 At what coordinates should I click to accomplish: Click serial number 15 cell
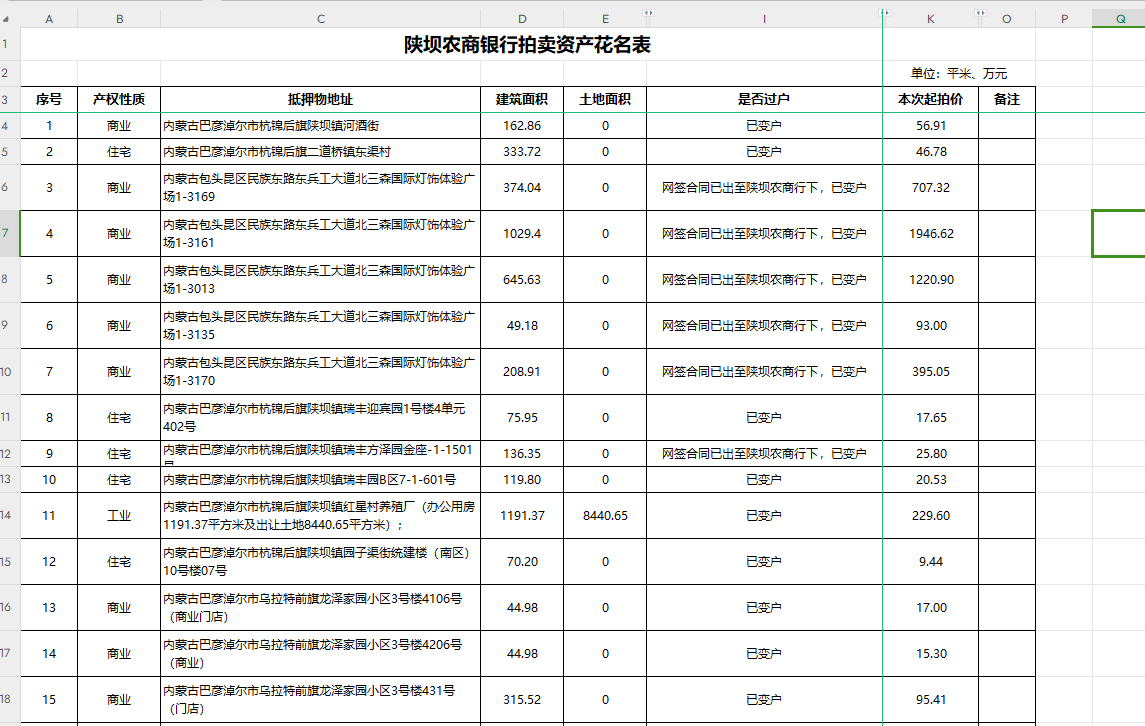(49, 699)
